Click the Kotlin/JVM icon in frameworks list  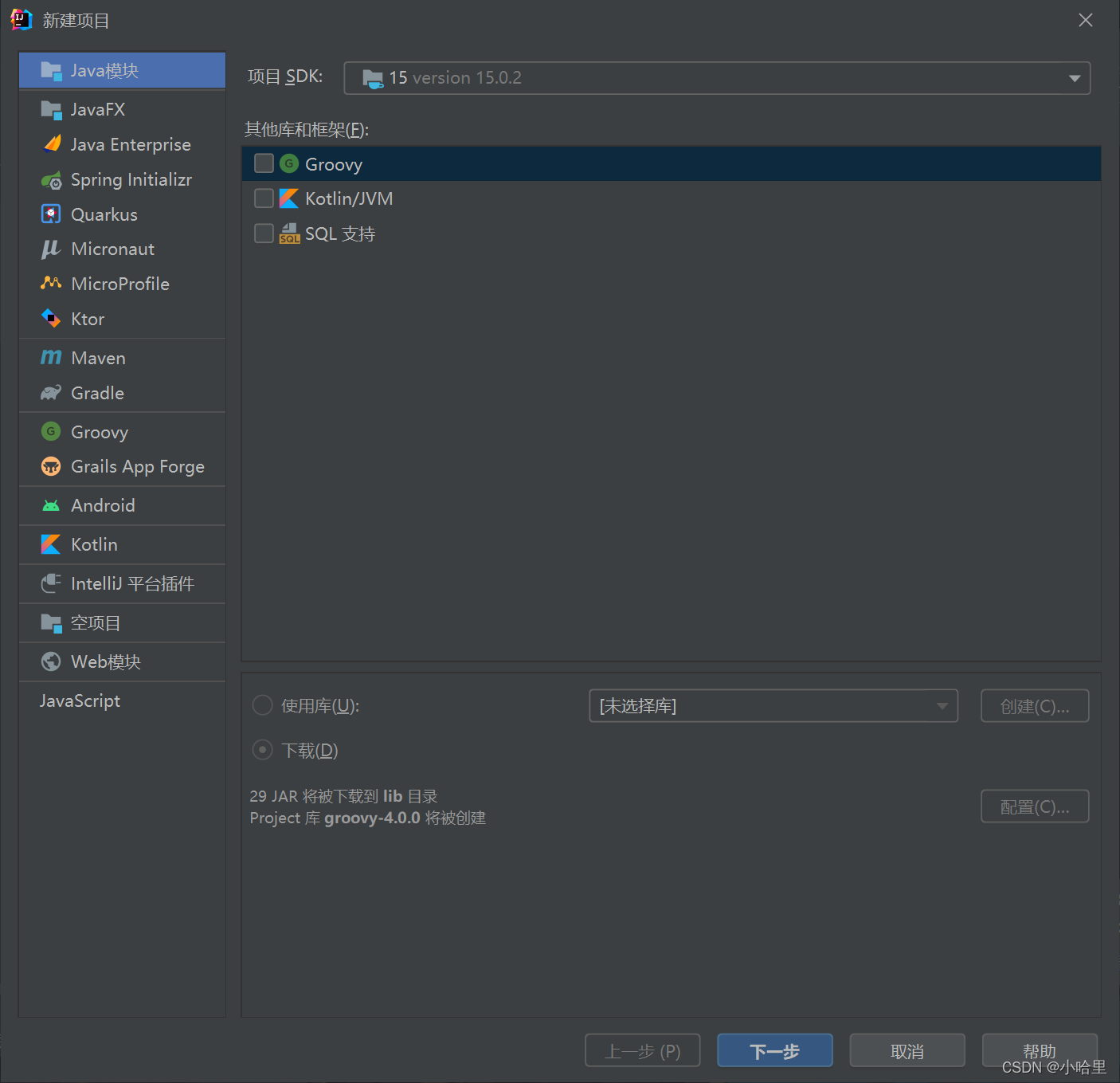coord(289,198)
